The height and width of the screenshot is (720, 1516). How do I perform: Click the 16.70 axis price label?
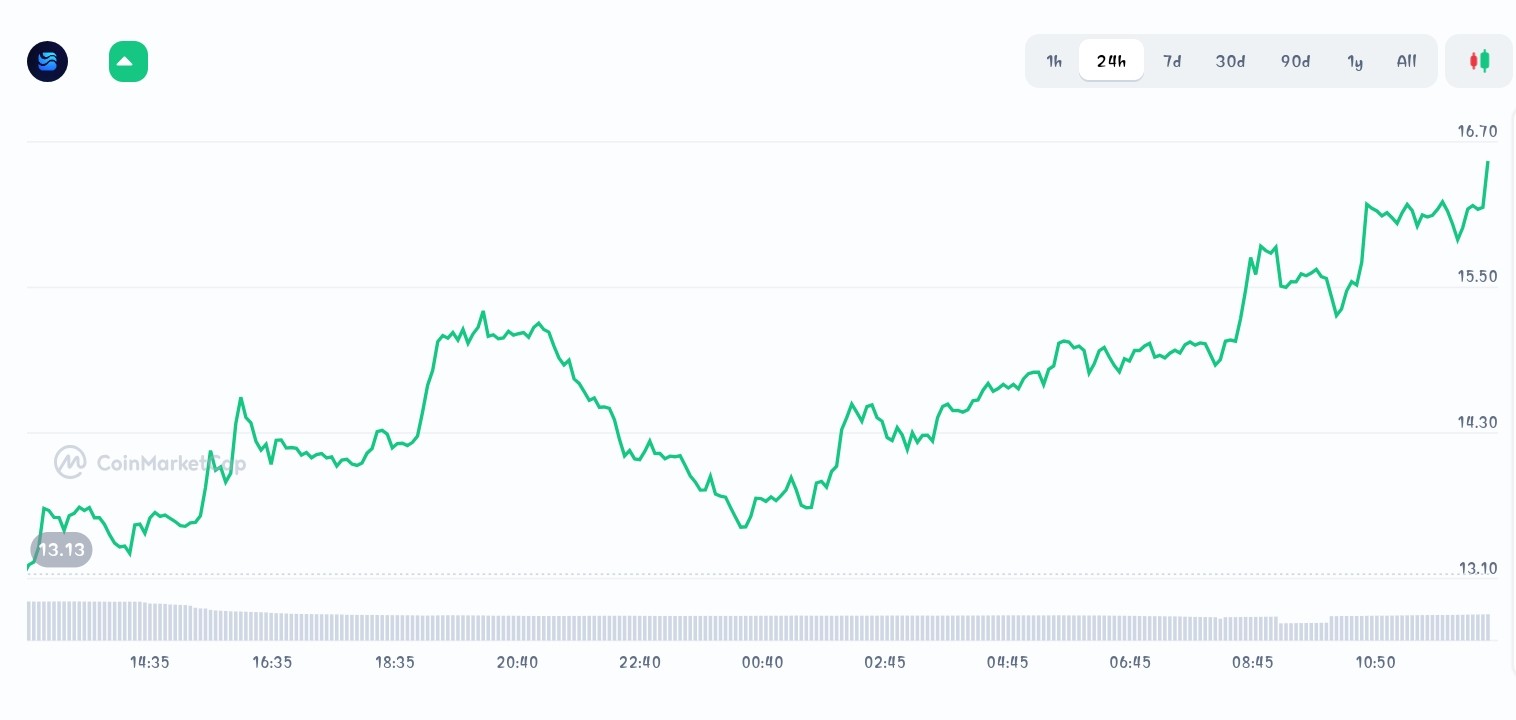point(1477,131)
